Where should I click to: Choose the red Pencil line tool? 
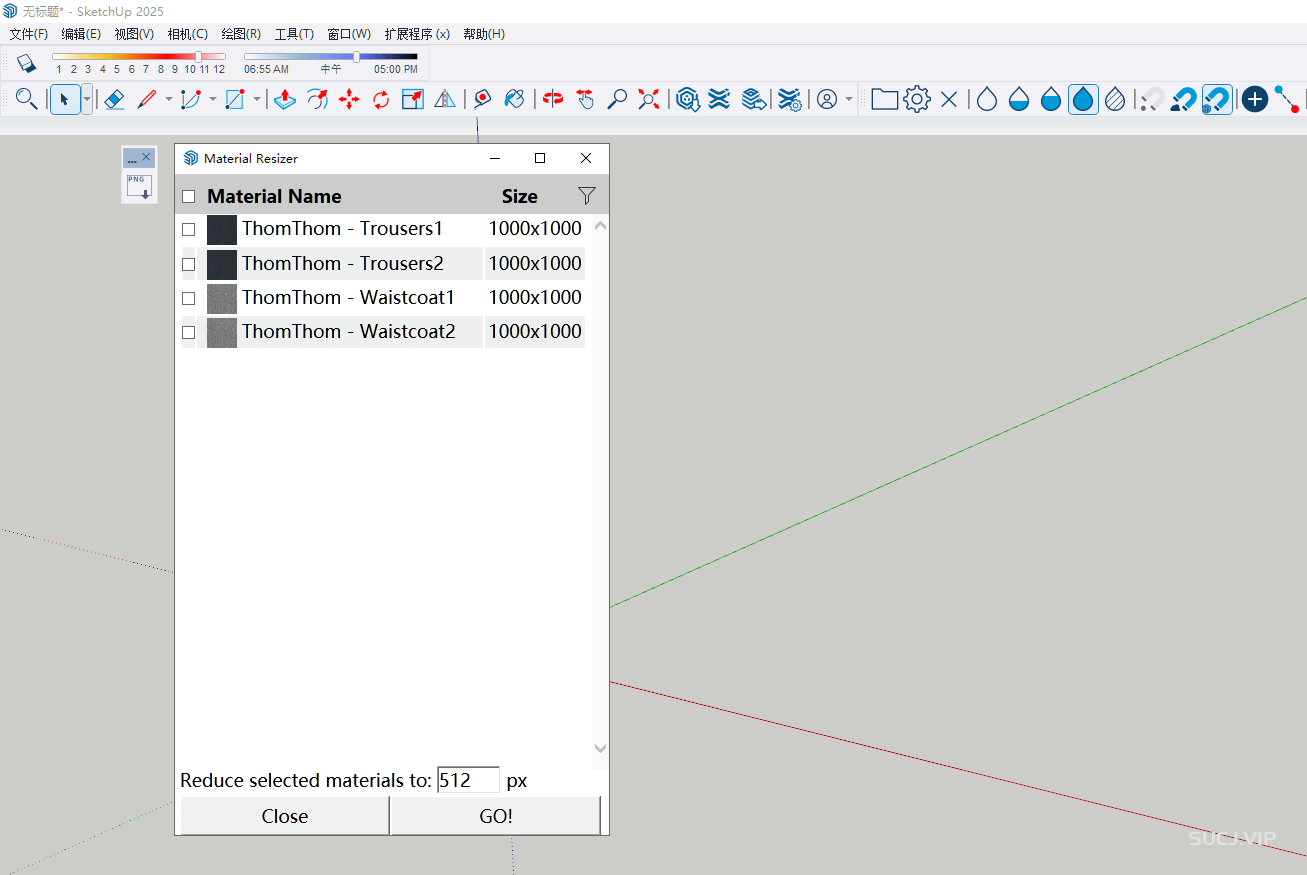click(x=147, y=99)
